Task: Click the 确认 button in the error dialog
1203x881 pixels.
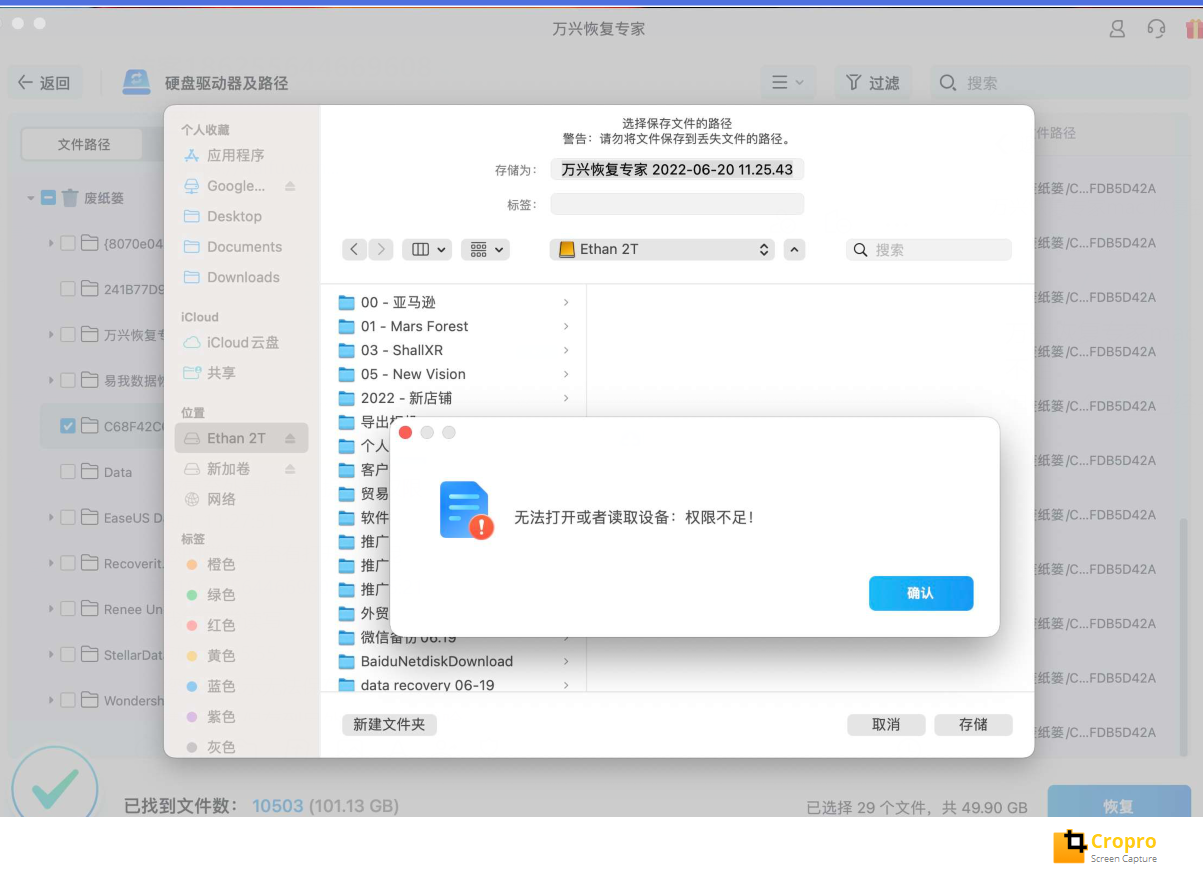Action: click(x=921, y=593)
